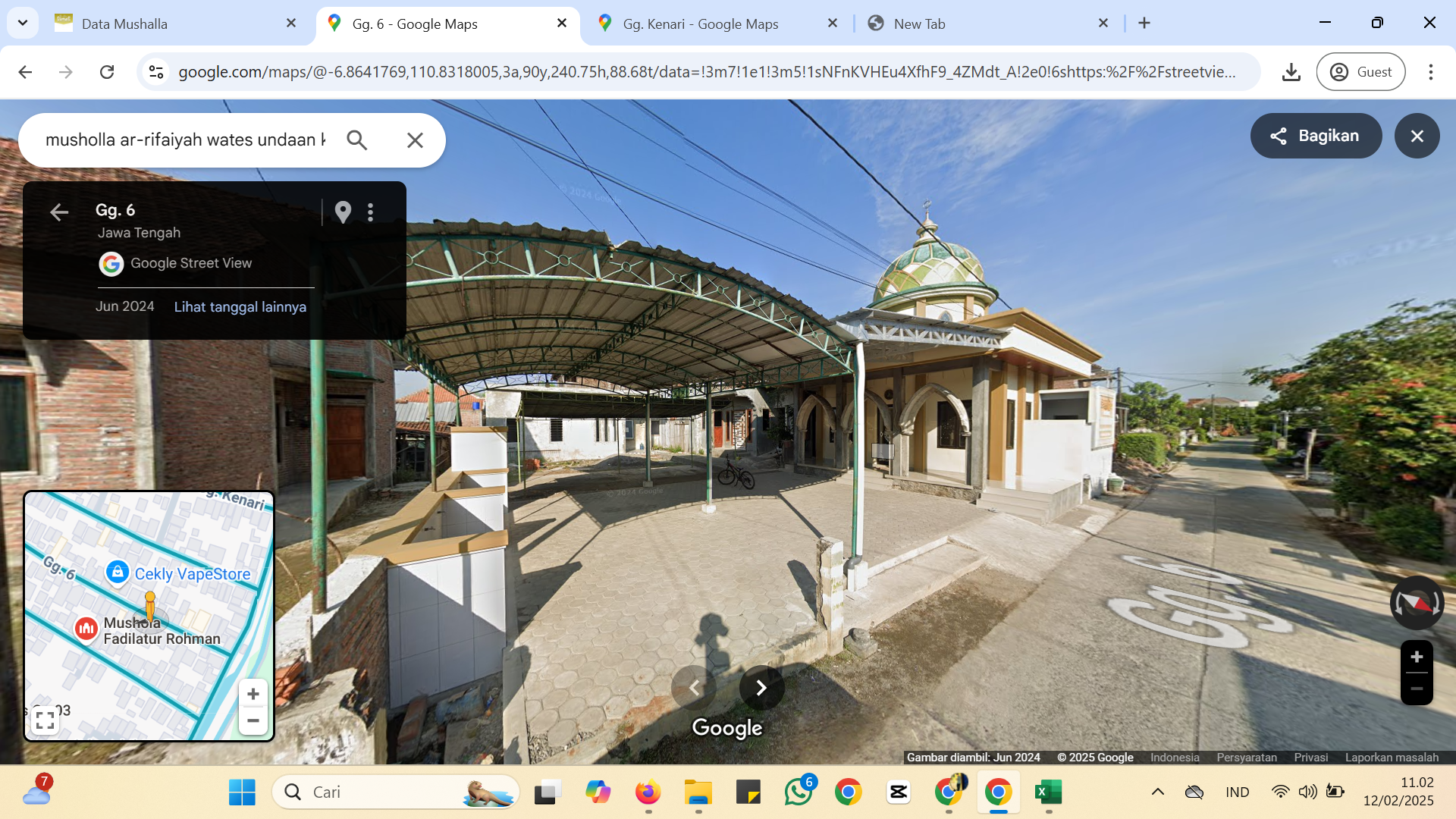Clear the search box text
This screenshot has width=1456, height=819.
415,140
